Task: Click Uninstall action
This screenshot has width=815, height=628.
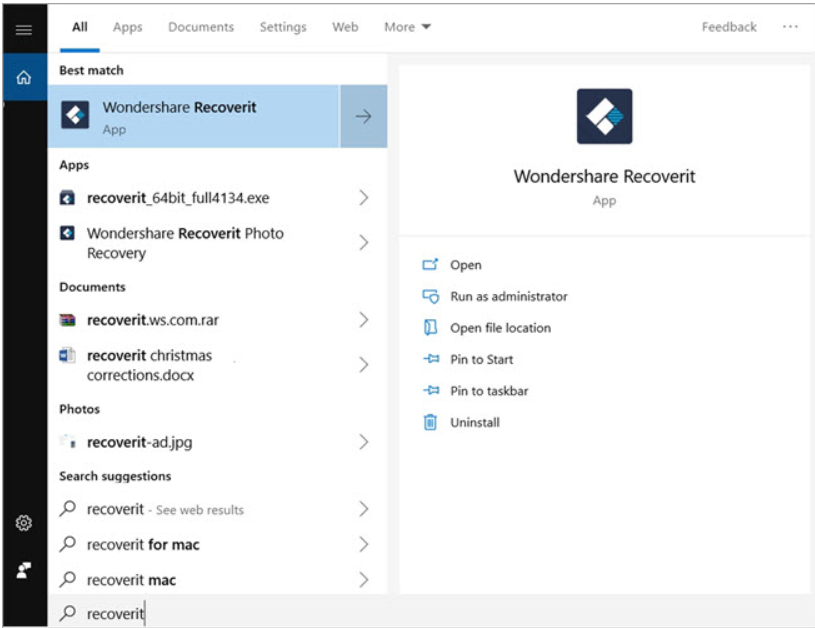Action: [x=475, y=422]
